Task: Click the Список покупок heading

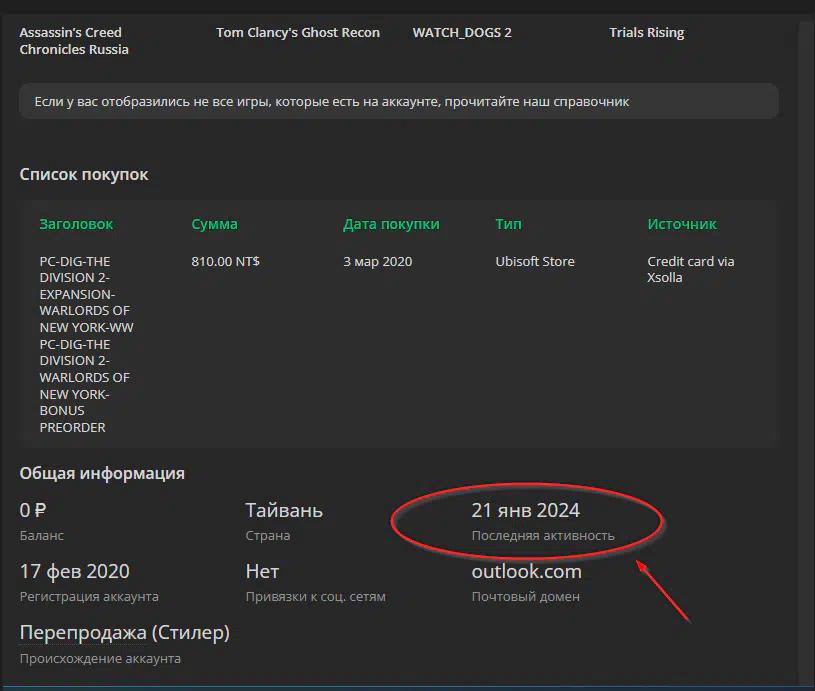Action: tap(84, 174)
